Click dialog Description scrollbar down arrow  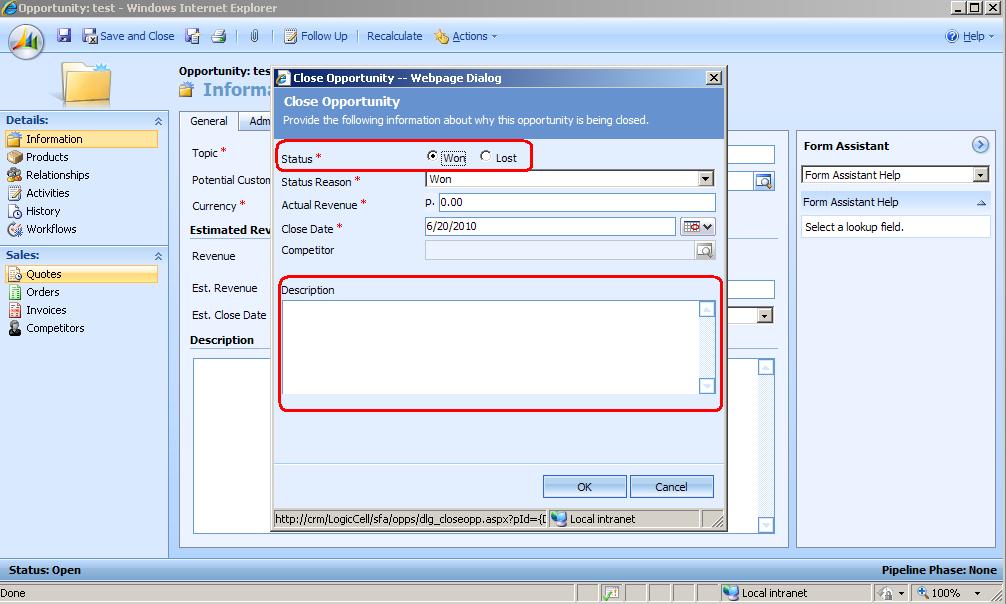click(x=706, y=385)
